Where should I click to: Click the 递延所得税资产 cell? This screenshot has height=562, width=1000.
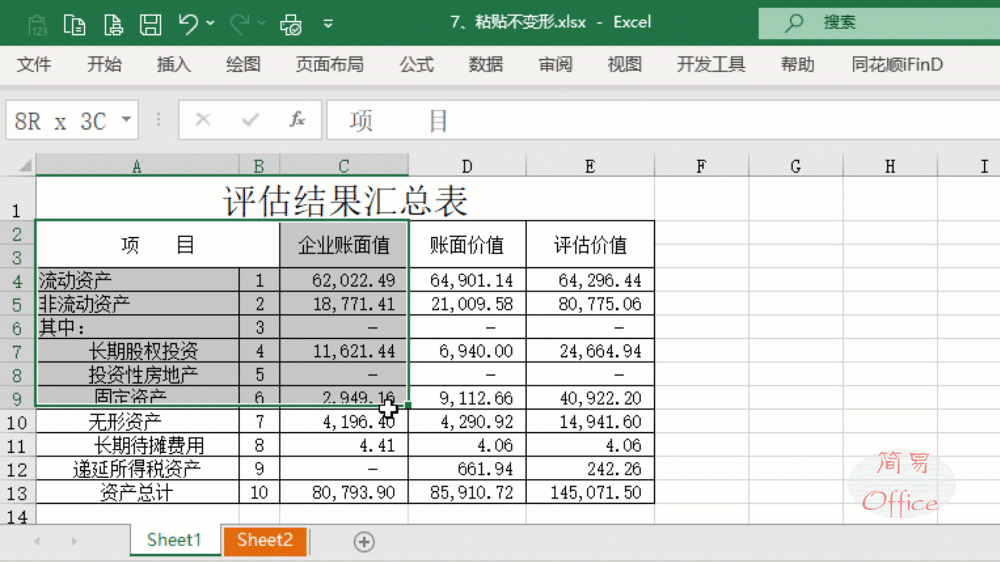pyautogui.click(x=137, y=469)
